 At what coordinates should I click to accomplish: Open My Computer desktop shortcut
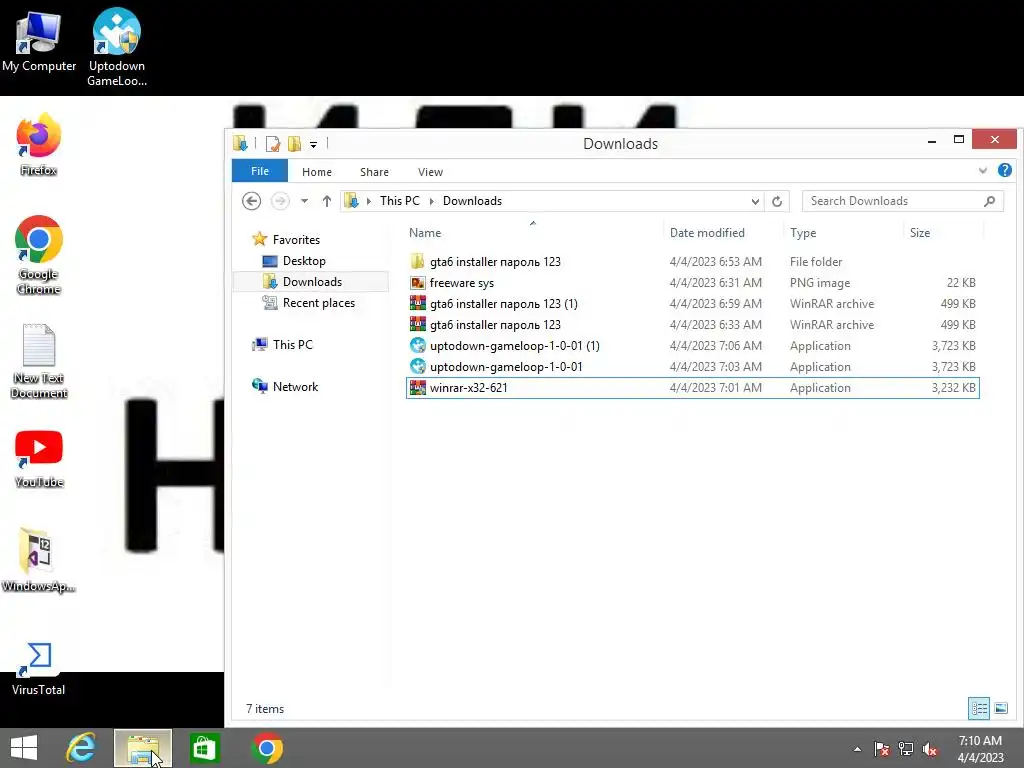39,40
